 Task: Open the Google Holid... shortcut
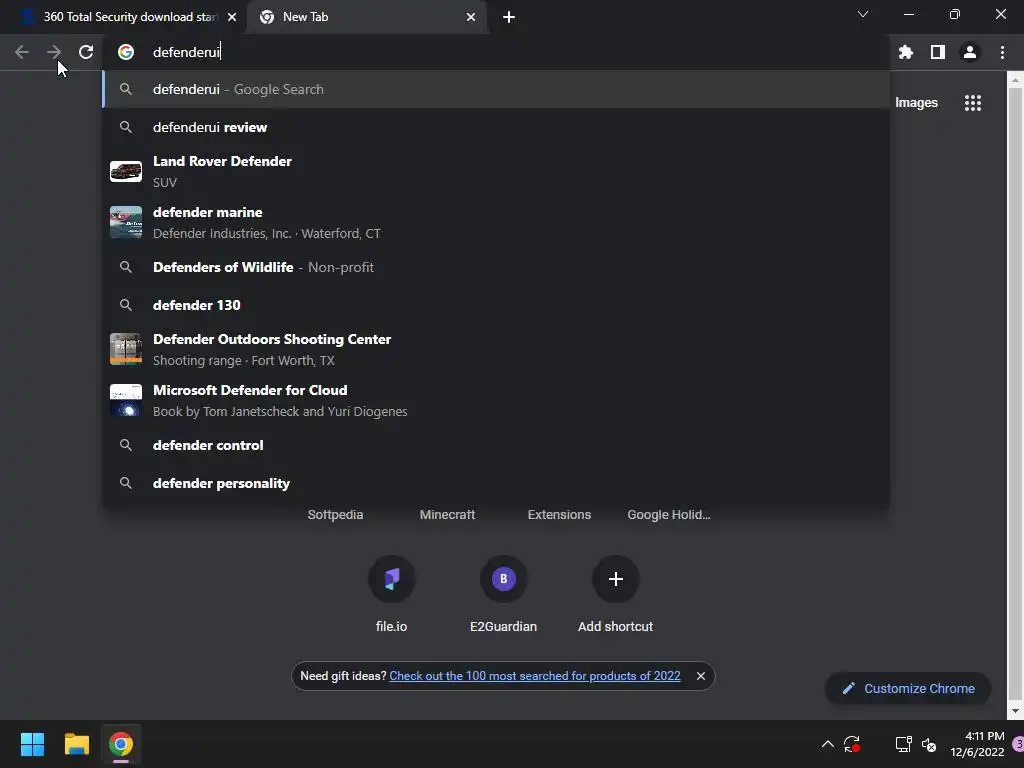[669, 515]
